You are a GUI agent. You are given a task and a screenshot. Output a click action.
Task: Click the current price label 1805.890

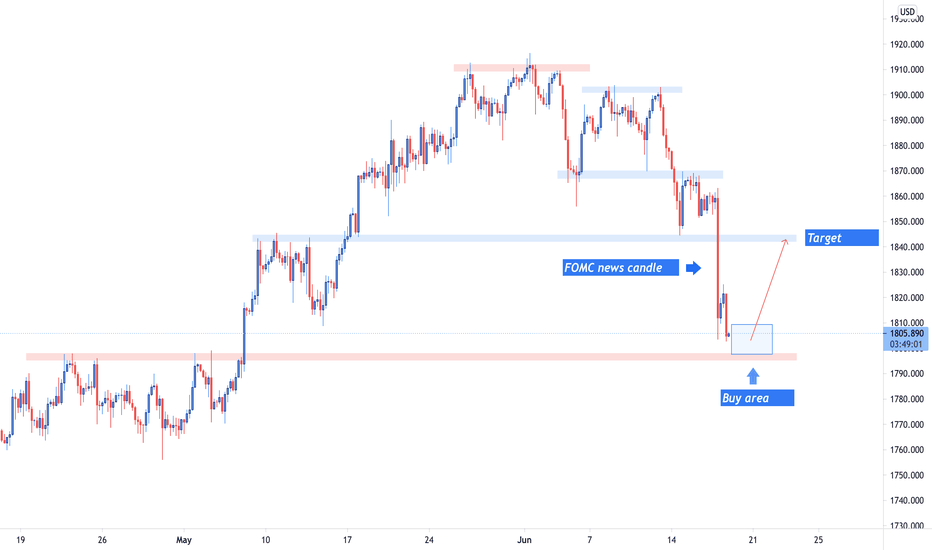pos(906,334)
